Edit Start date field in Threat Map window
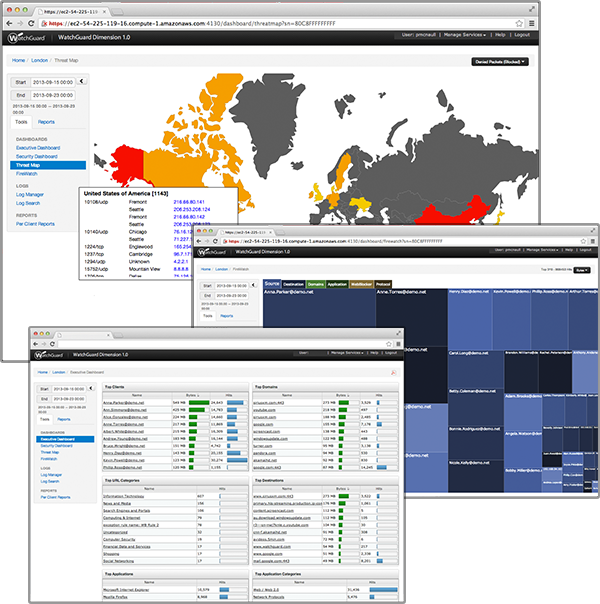The image size is (600, 604). click(53, 82)
